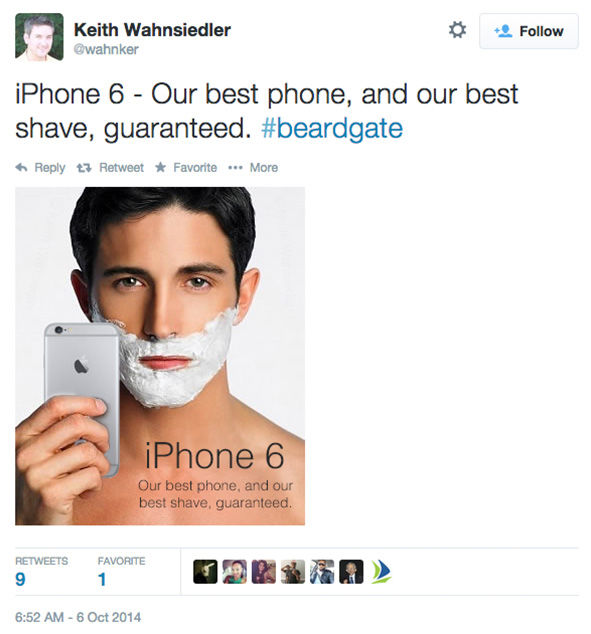This screenshot has height=634, width=591.
Task: Open the iPhone 6 shaving image
Action: [160, 356]
